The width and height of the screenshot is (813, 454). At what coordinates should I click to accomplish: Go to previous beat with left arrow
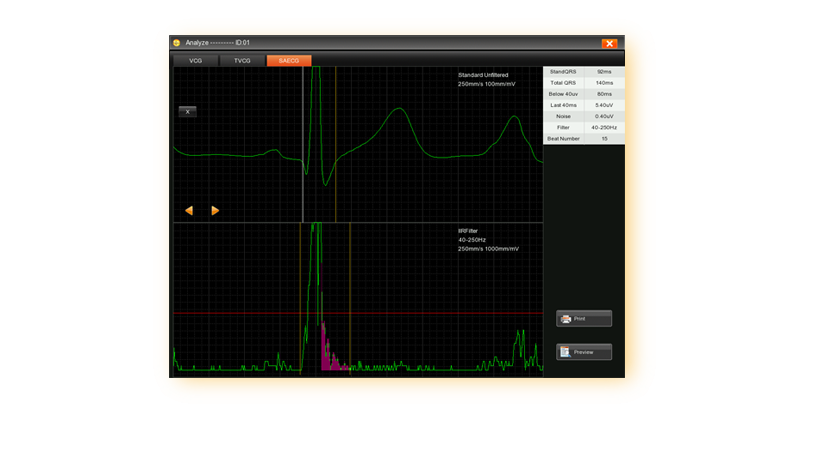click(x=189, y=210)
